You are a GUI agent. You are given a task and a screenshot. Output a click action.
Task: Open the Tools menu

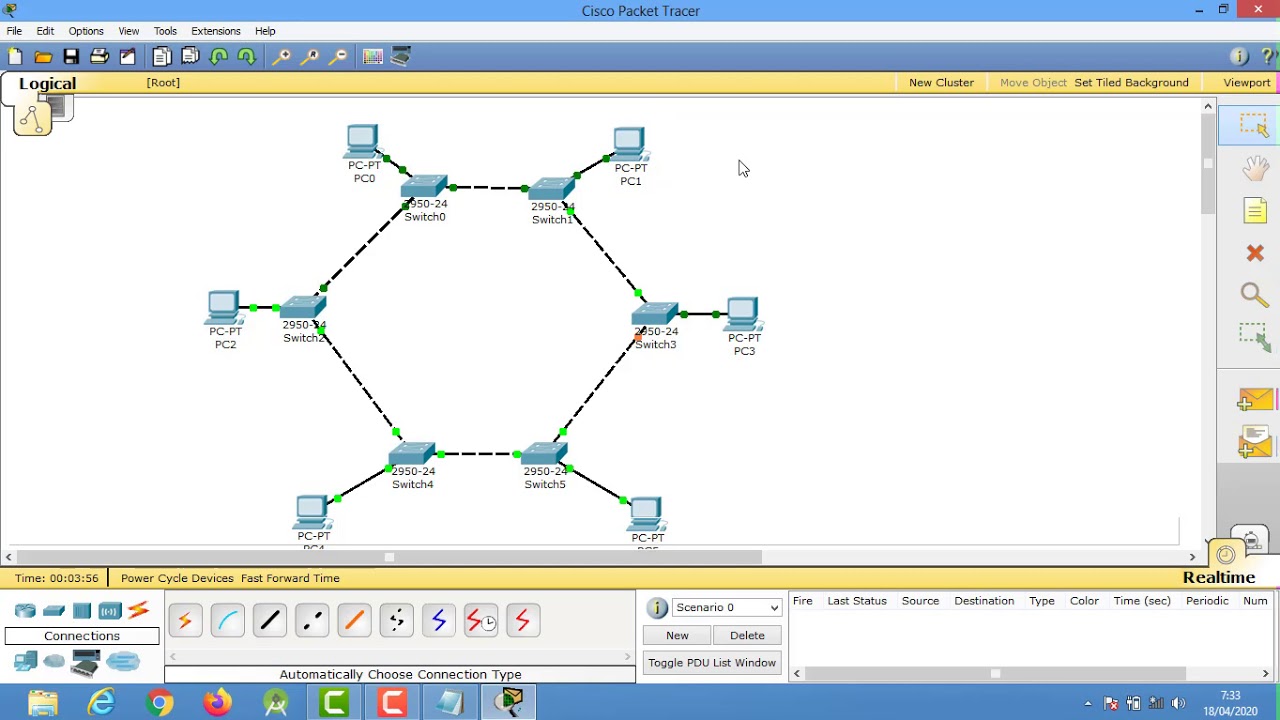(x=165, y=31)
